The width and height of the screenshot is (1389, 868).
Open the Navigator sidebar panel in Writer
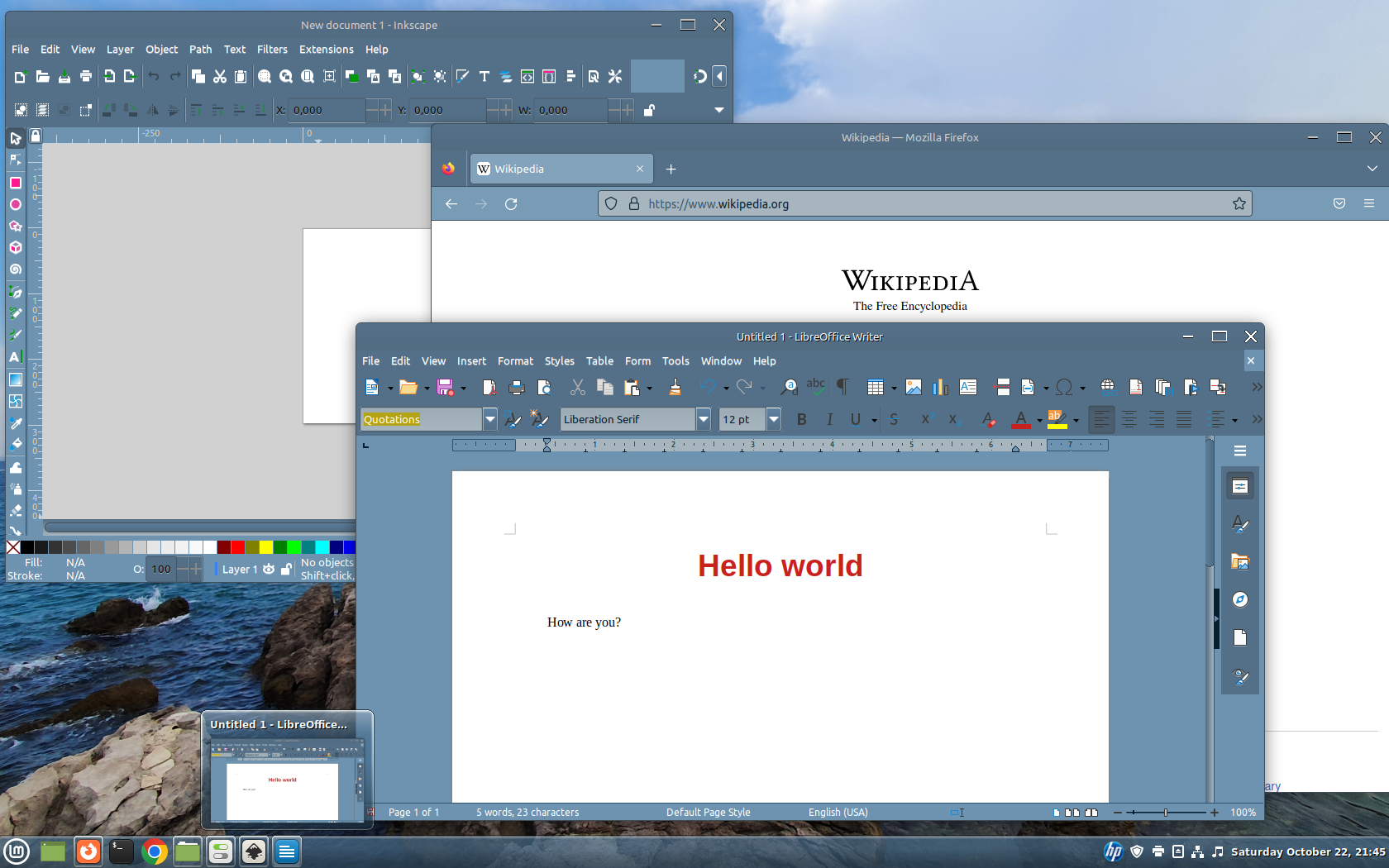click(1239, 599)
